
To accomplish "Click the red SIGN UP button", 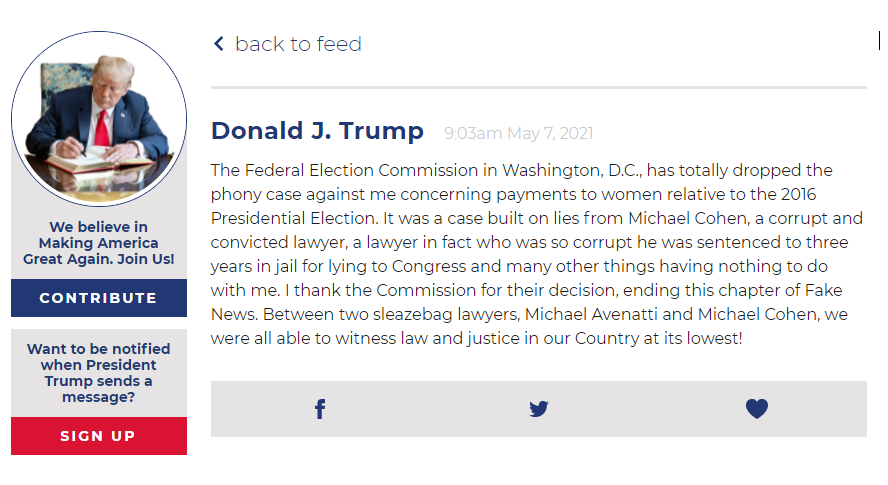I will pos(99,436).
